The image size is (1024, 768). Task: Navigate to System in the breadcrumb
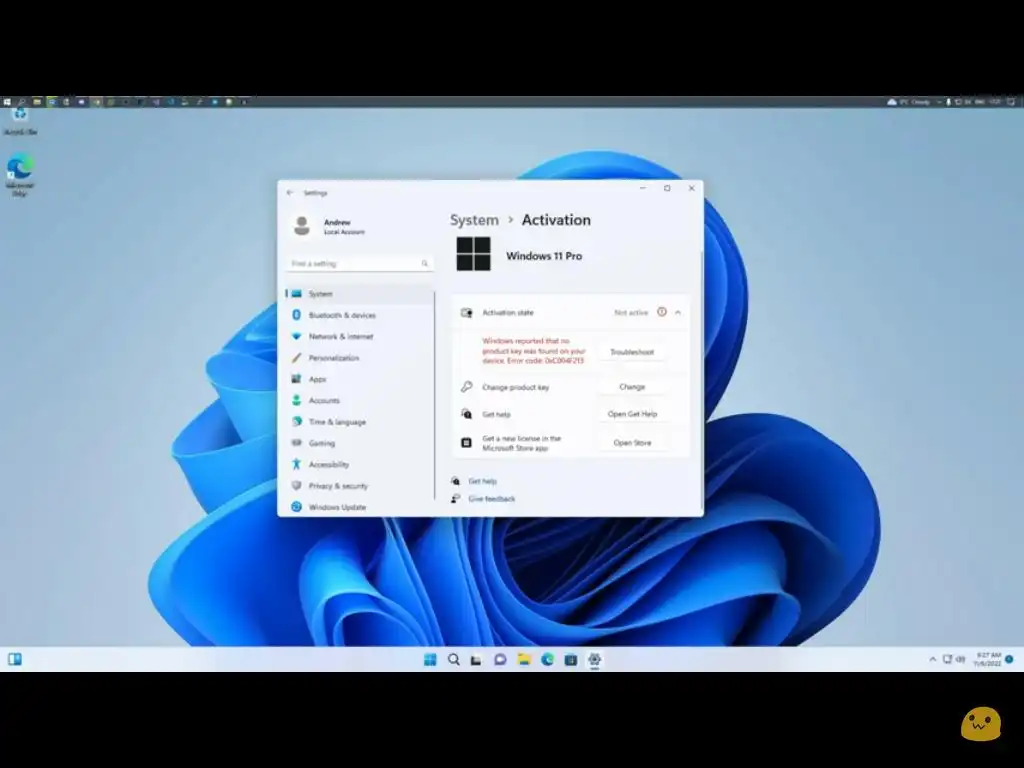pyautogui.click(x=474, y=220)
